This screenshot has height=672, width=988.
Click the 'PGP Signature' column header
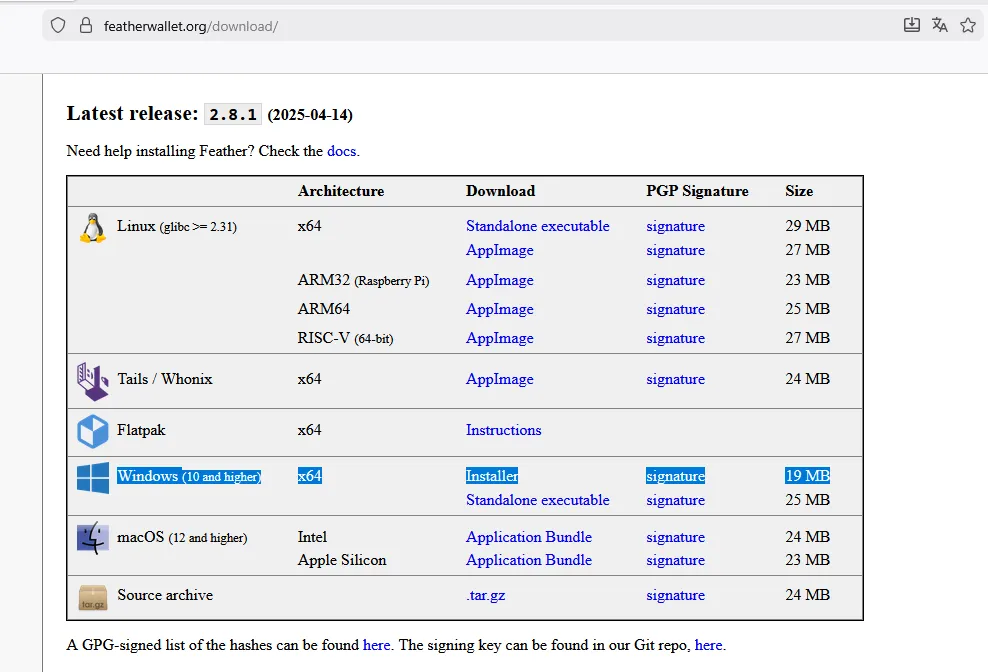click(697, 191)
